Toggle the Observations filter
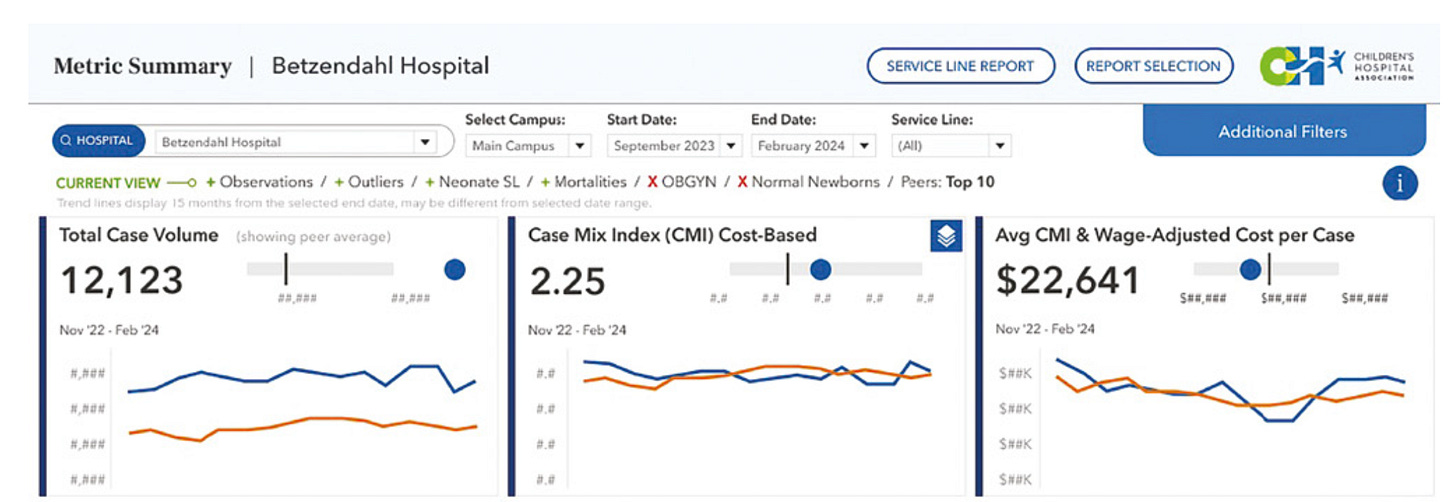Image resolution: width=1456 pixels, height=502 pixels. pyautogui.click(x=259, y=182)
